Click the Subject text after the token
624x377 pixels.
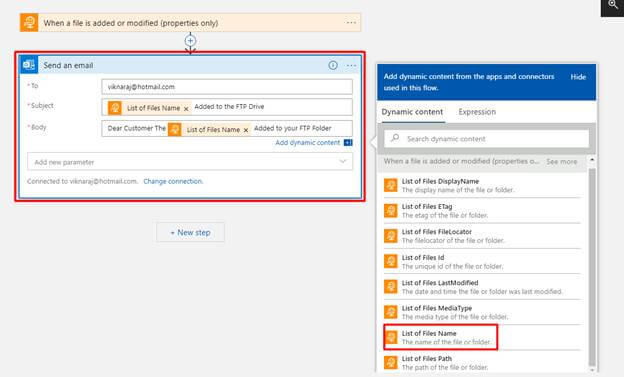(x=229, y=107)
